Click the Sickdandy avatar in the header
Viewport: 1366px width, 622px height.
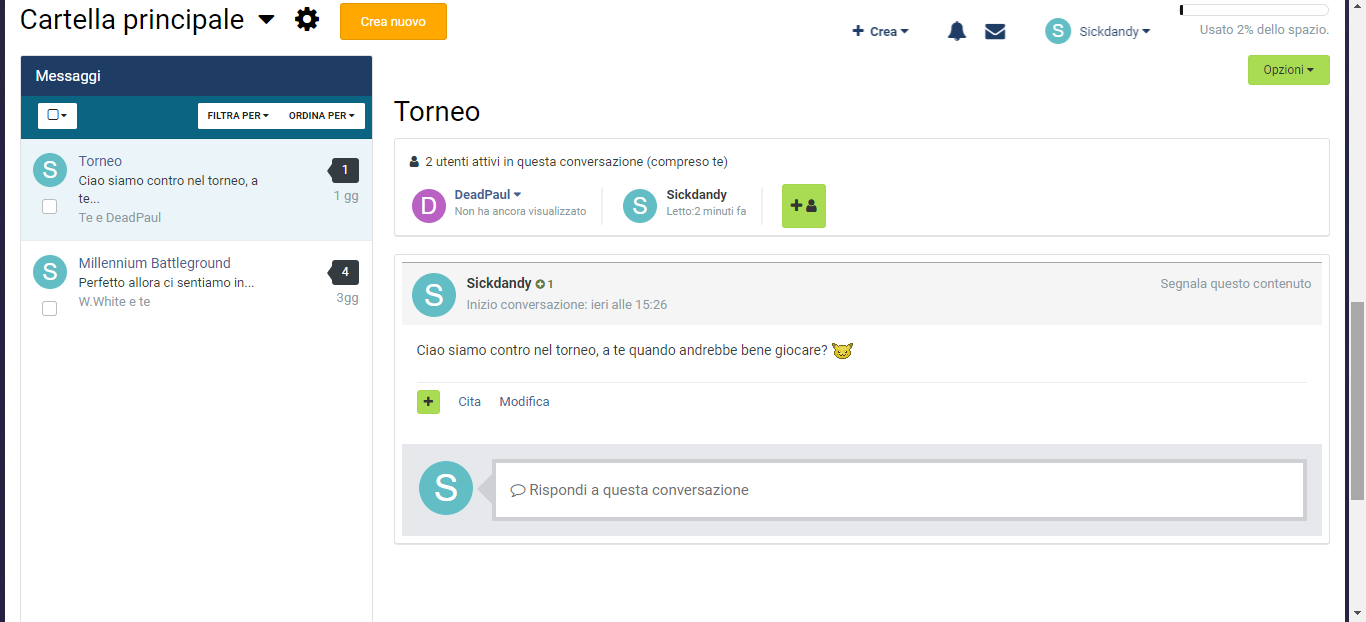tap(1058, 31)
